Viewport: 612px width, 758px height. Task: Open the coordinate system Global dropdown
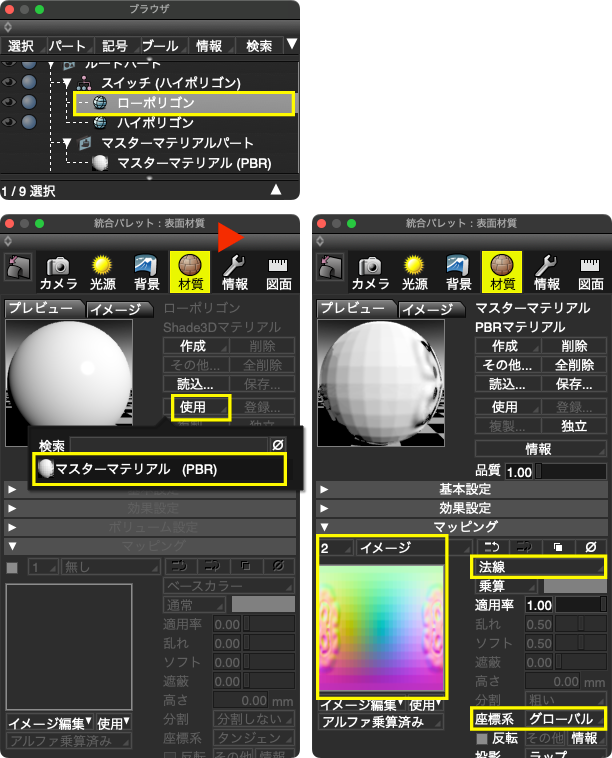564,719
